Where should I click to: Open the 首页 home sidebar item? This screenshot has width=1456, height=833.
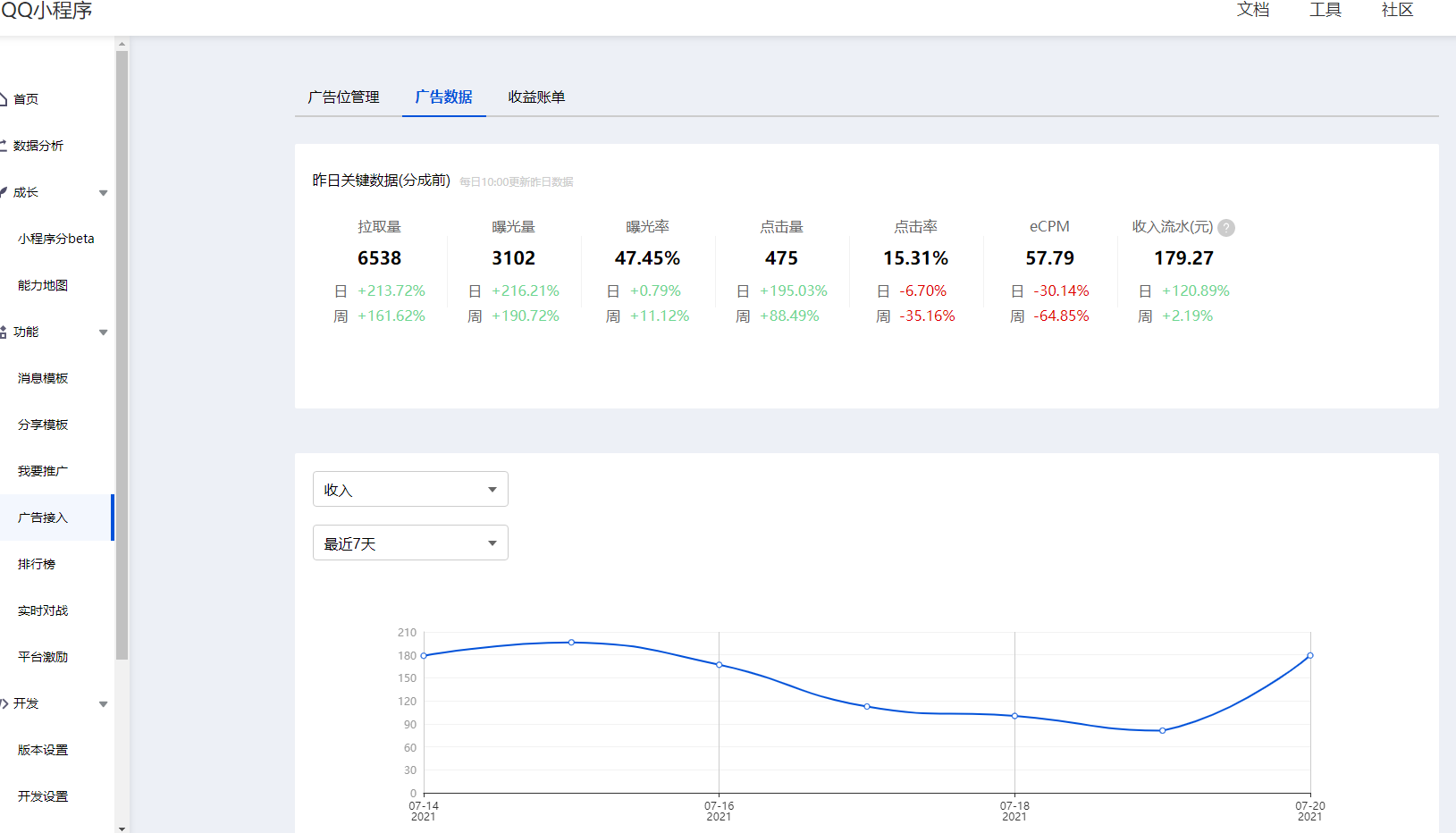coord(25,99)
